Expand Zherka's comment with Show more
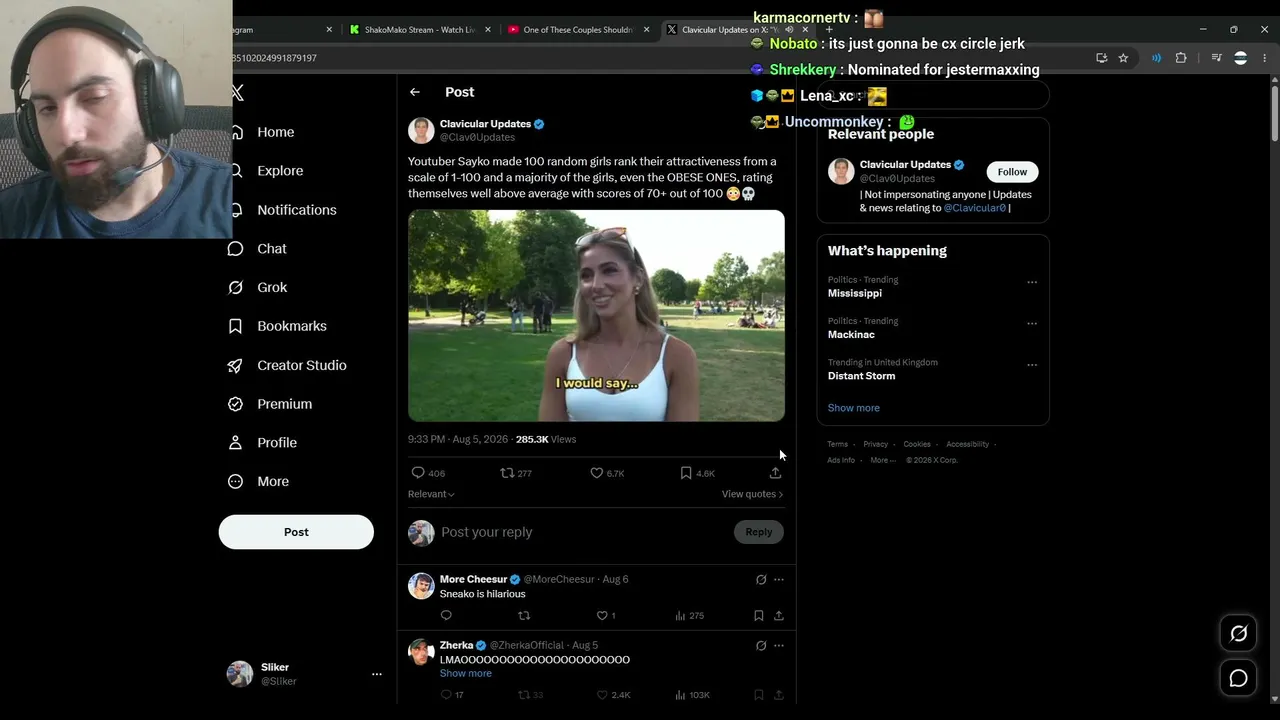The image size is (1280, 720). tap(466, 673)
